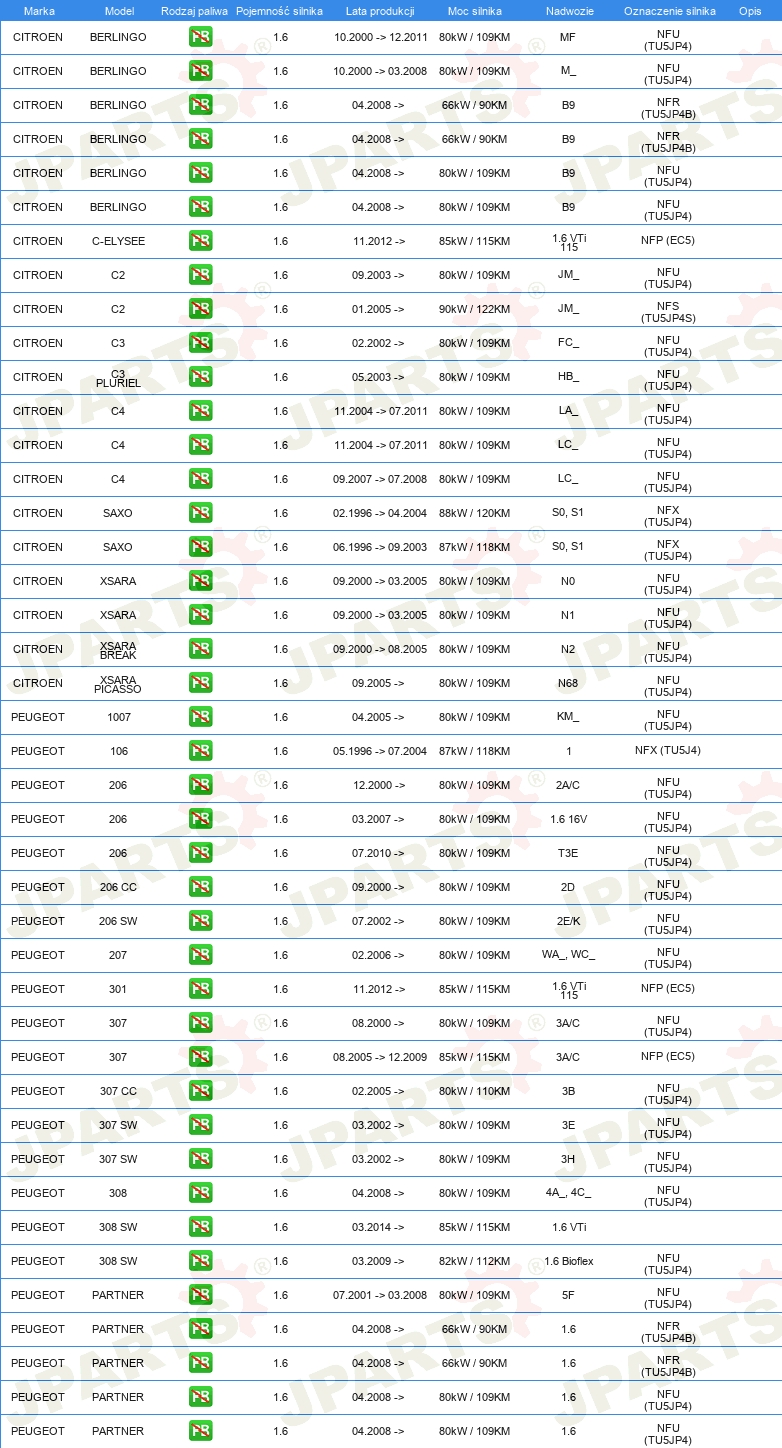
Task: Click the 'N68' body cell
Action: pyautogui.click(x=568, y=683)
